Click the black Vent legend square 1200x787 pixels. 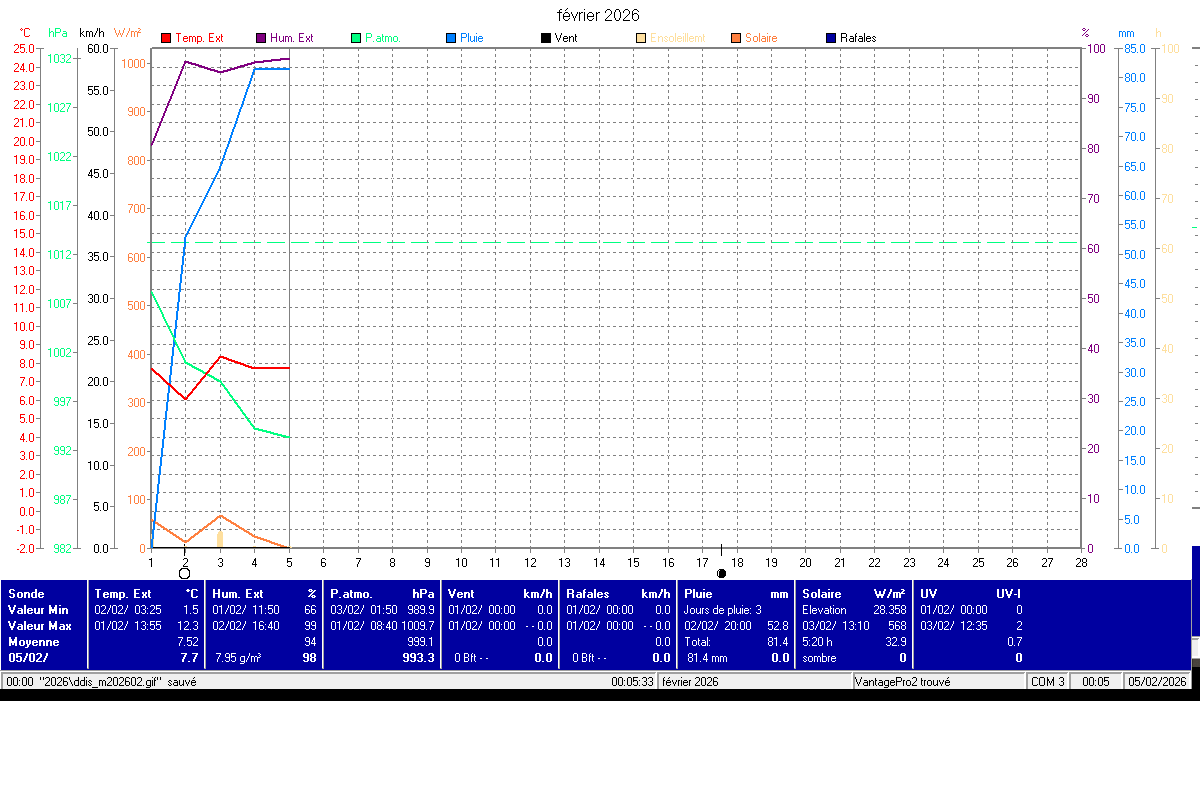click(x=545, y=38)
